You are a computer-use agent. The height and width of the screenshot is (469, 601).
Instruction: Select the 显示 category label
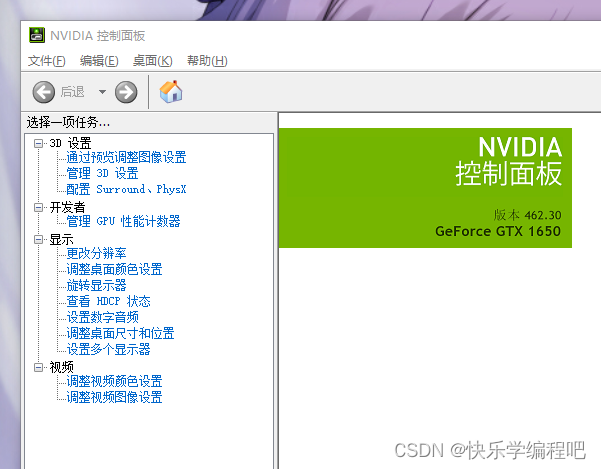point(61,239)
